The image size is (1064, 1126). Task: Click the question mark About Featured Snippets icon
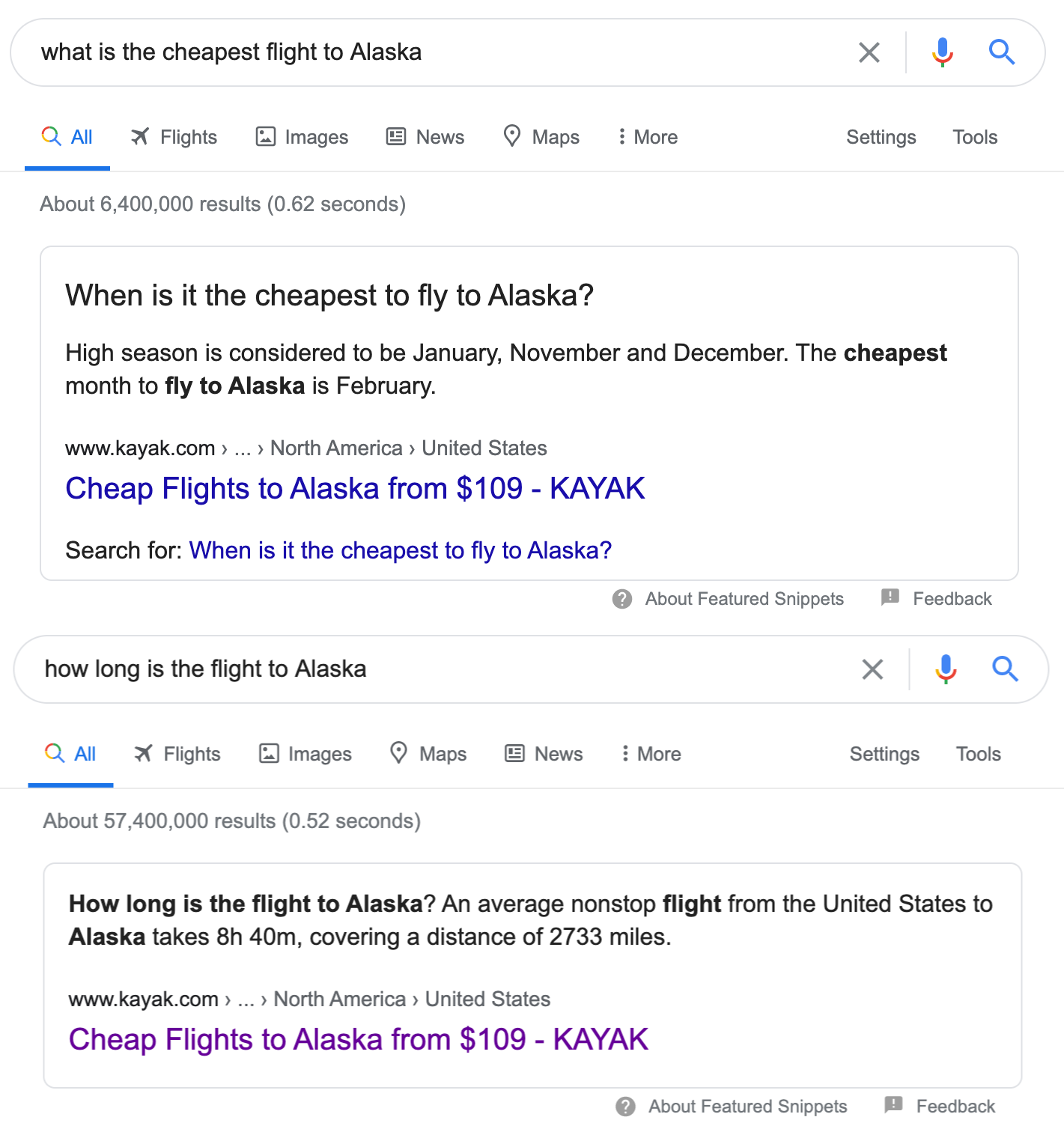(622, 599)
